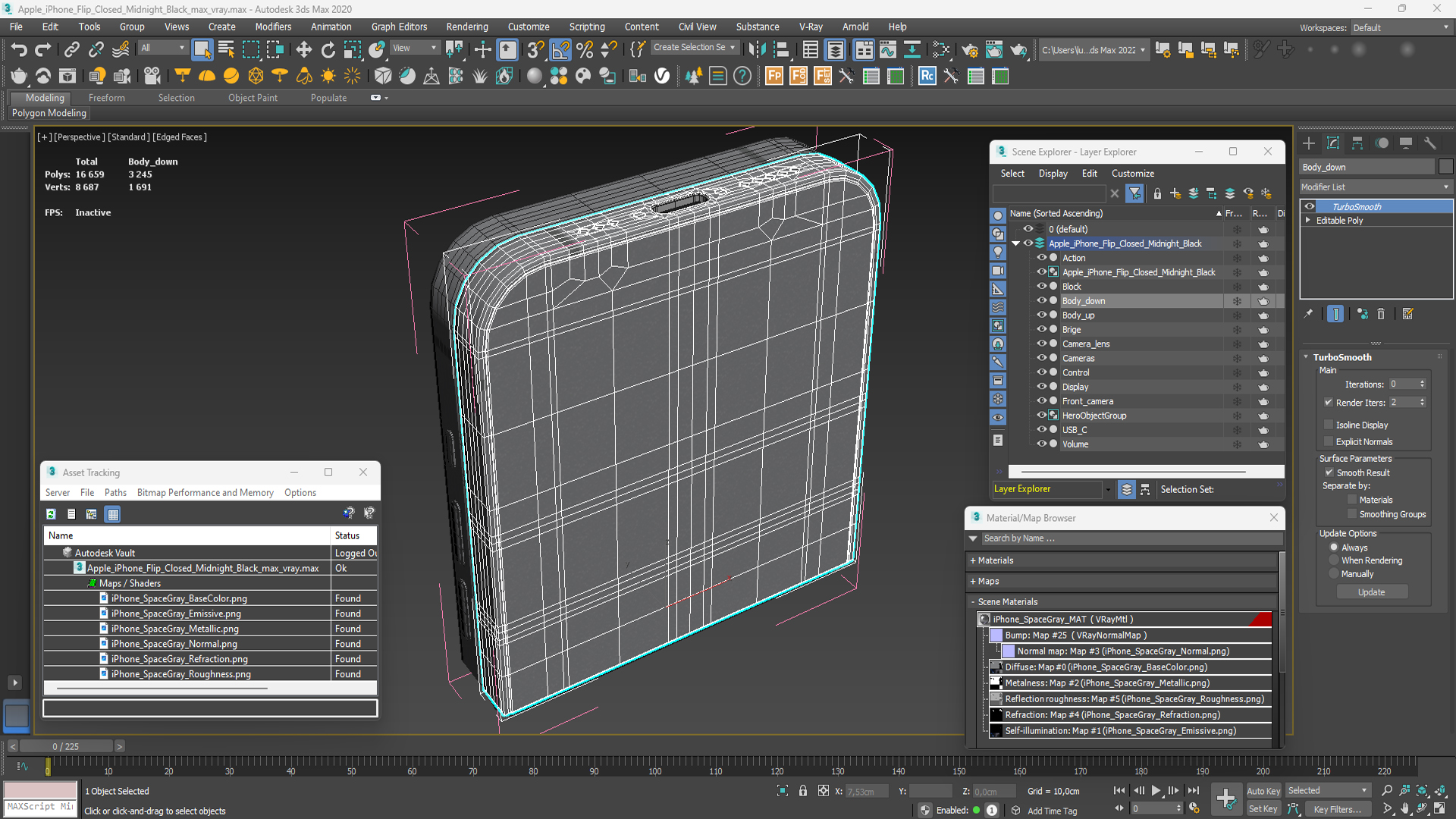This screenshot has height=819, width=1456.
Task: Choose the Select and Move tool
Action: coord(303,50)
